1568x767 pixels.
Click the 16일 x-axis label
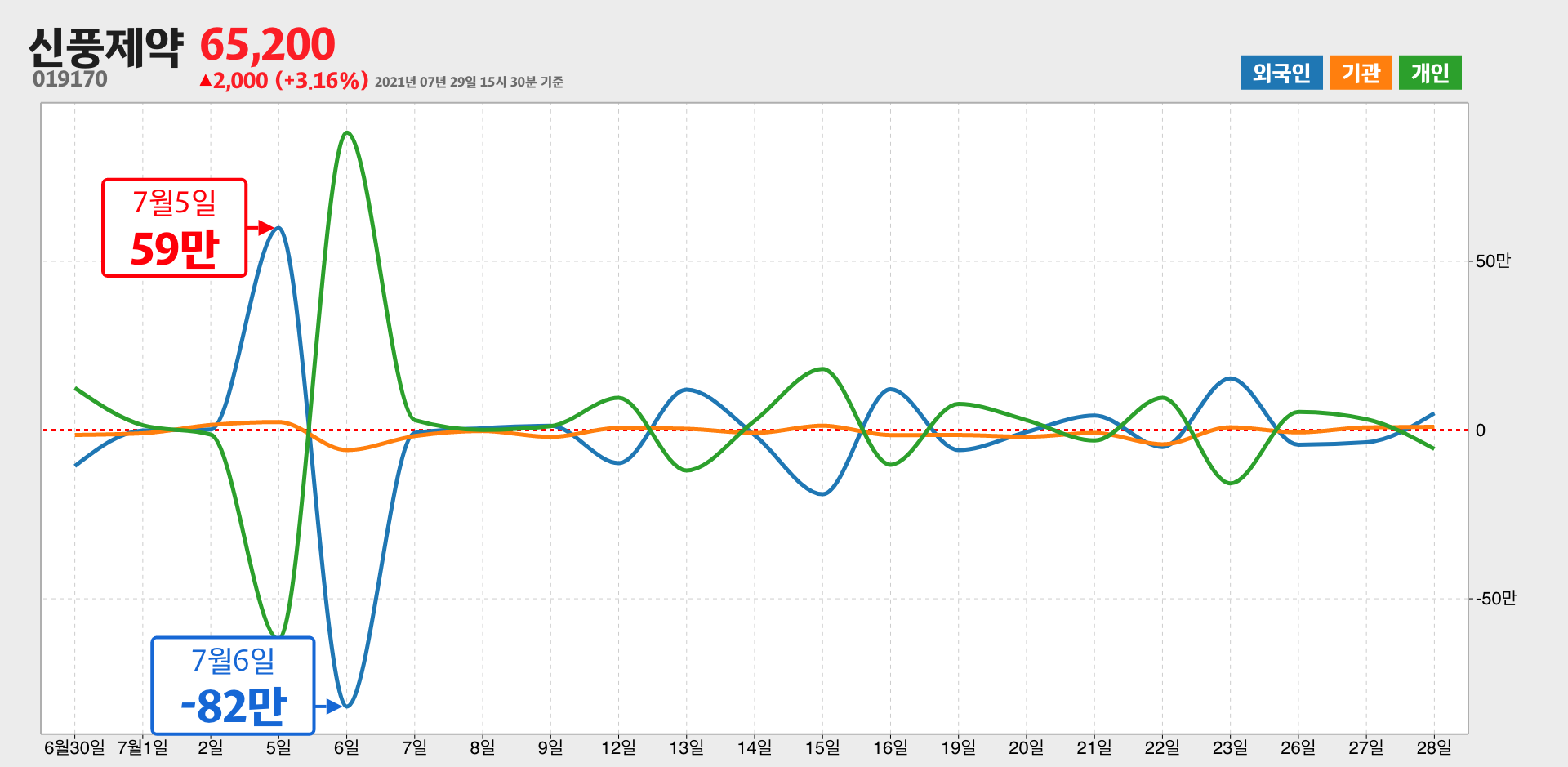point(890,747)
